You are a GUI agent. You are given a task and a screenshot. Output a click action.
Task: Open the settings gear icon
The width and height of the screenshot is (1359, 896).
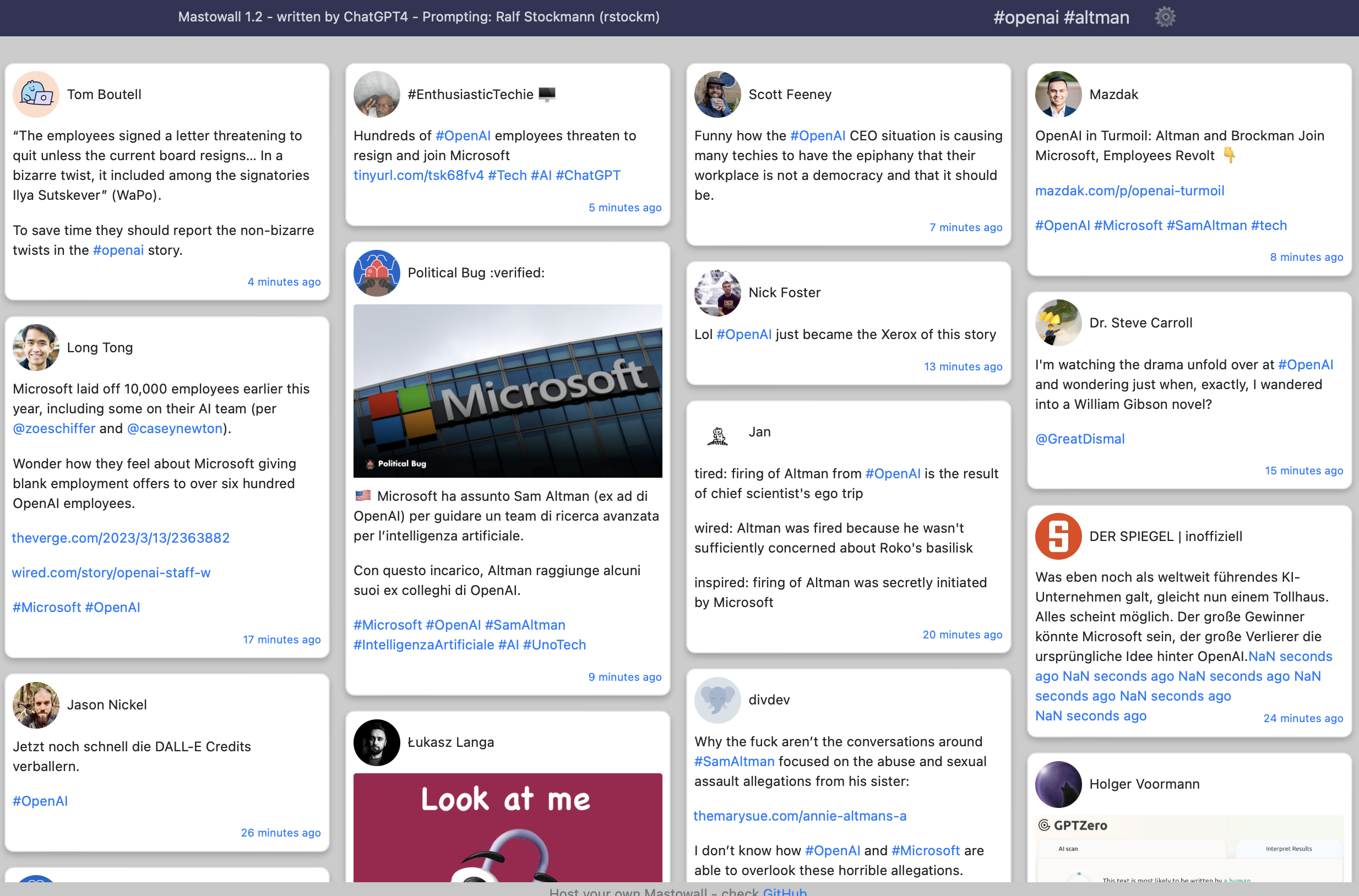[1165, 17]
